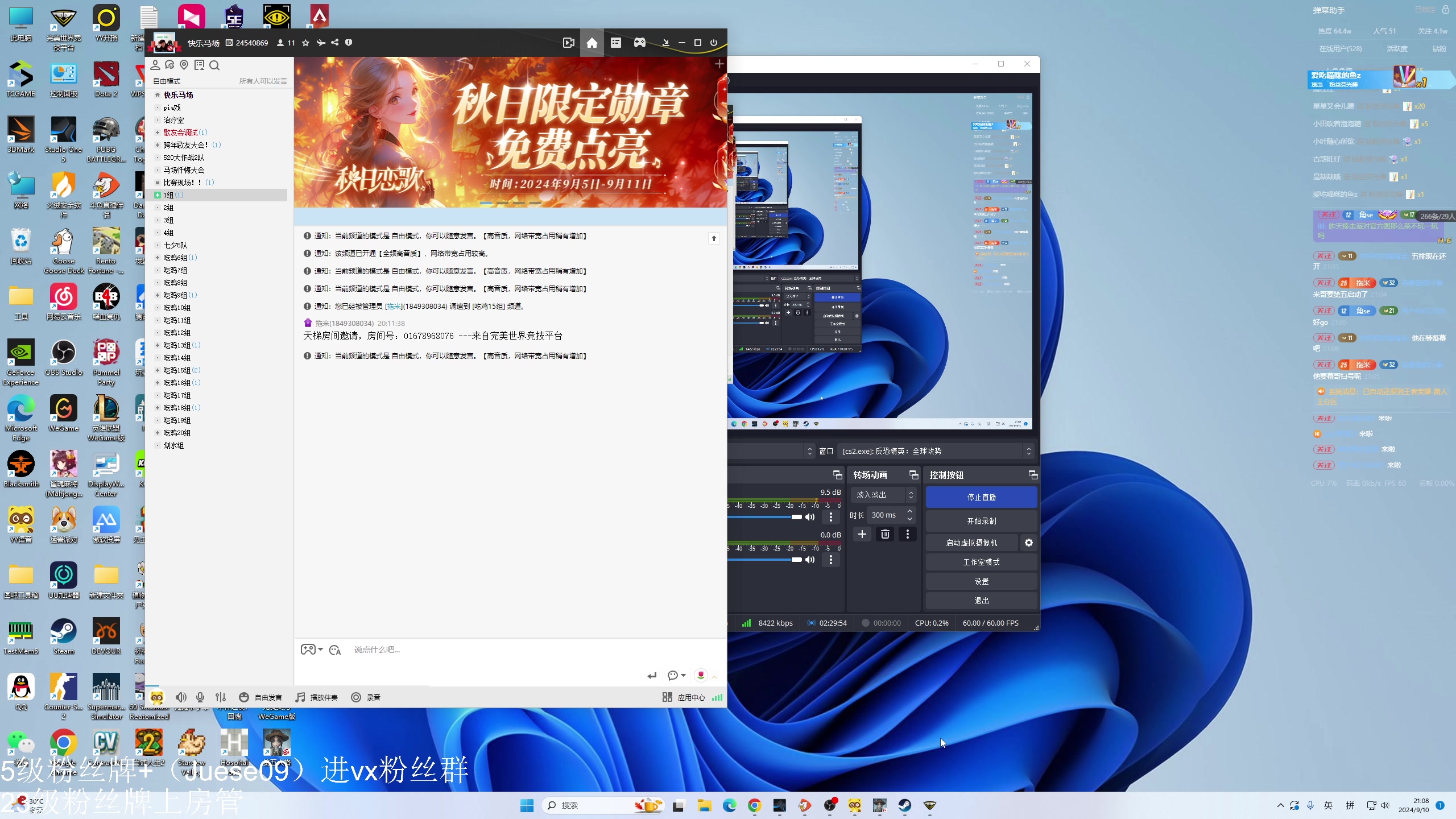The height and width of the screenshot is (819, 1456).
Task: Click the autumn medal banner
Action: (510, 132)
